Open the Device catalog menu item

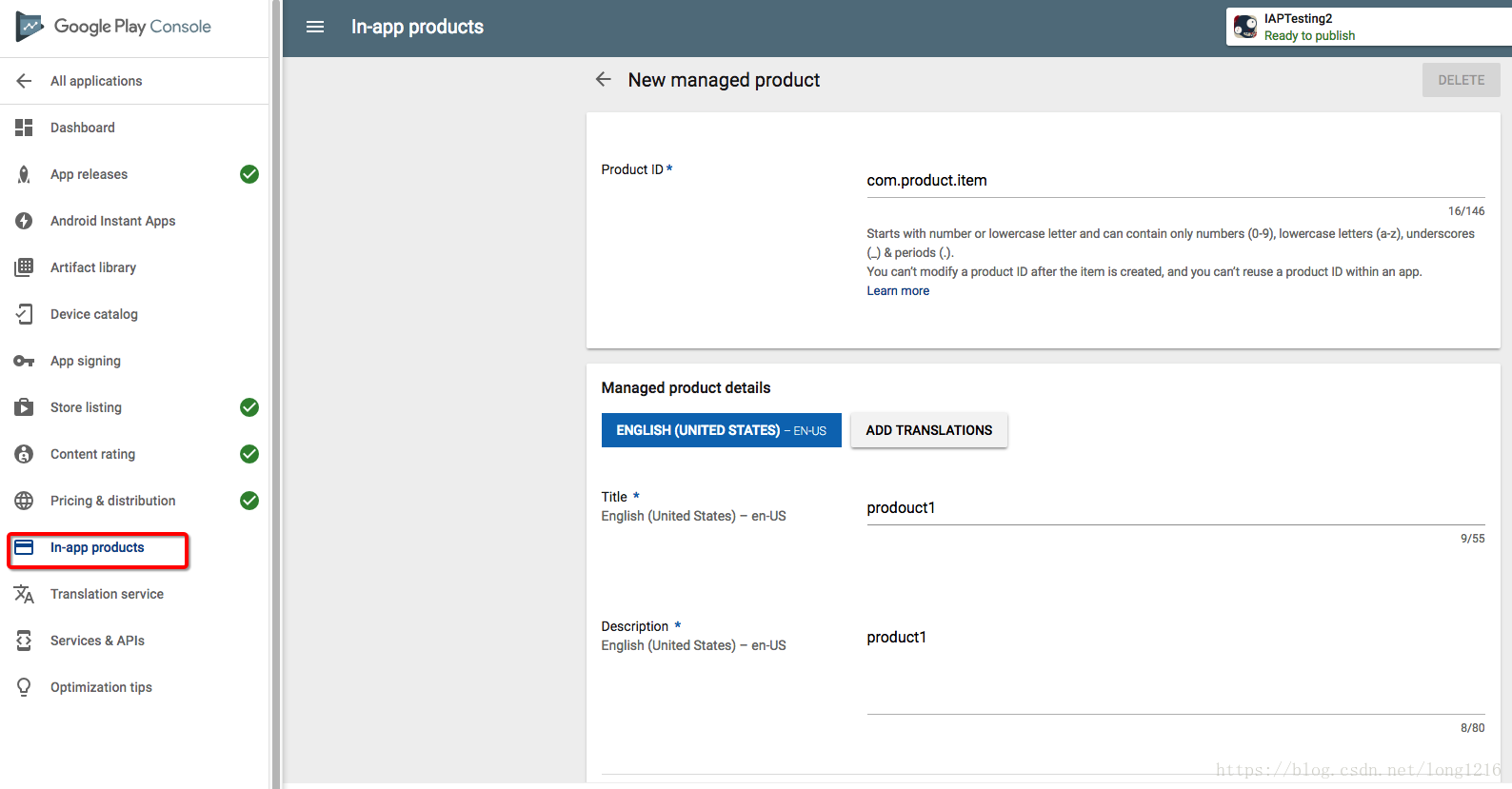pos(94,314)
